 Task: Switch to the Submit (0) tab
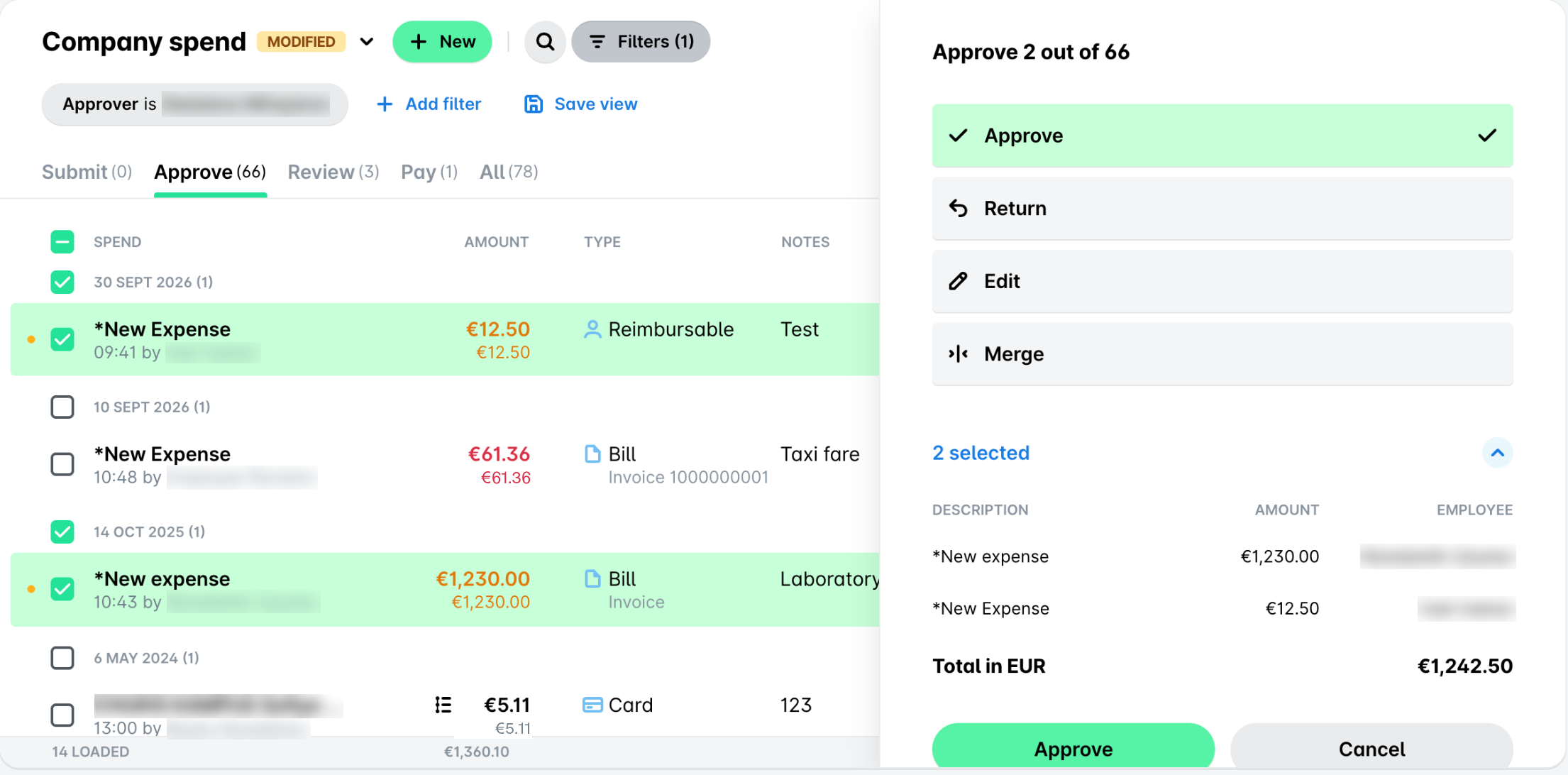(x=87, y=172)
